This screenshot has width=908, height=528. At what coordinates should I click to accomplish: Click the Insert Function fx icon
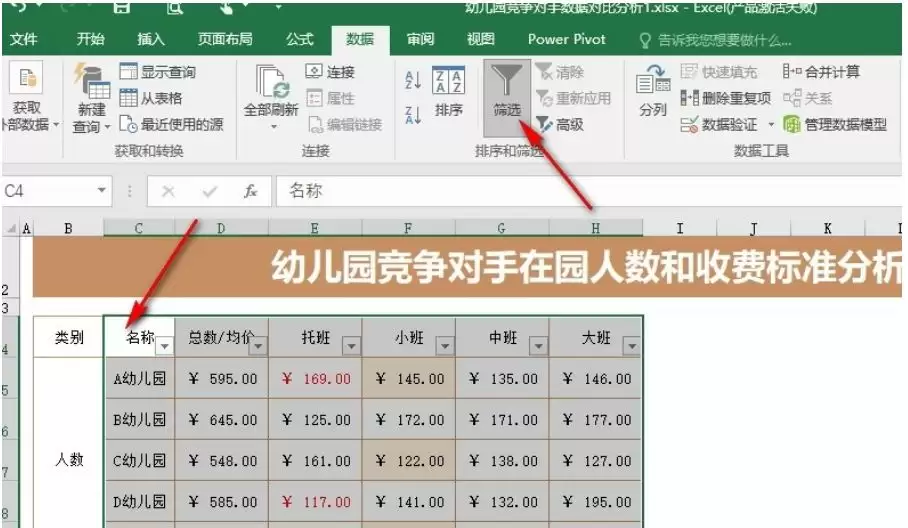tap(250, 191)
